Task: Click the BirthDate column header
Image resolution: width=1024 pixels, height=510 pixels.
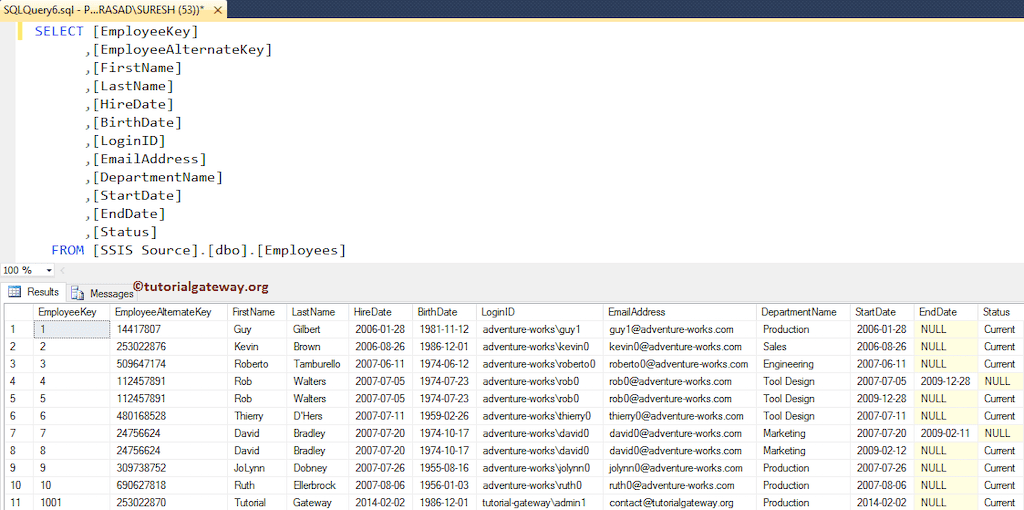Action: (x=444, y=312)
